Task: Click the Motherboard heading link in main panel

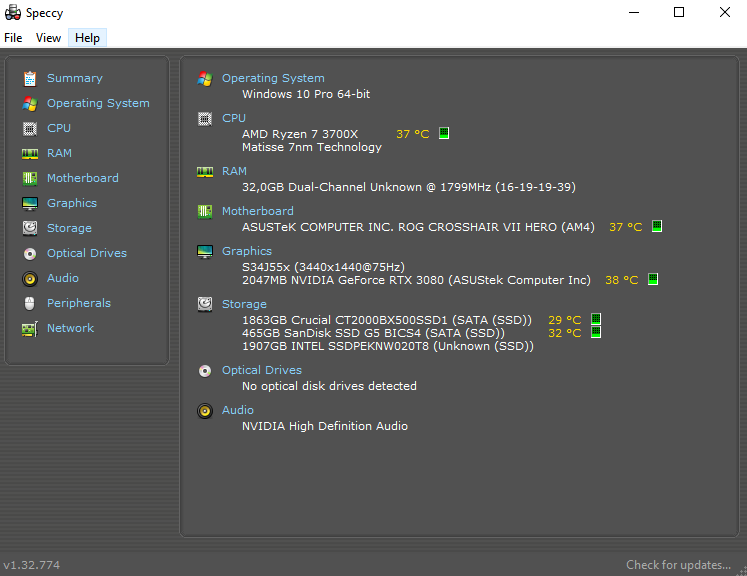Action: pos(258,211)
